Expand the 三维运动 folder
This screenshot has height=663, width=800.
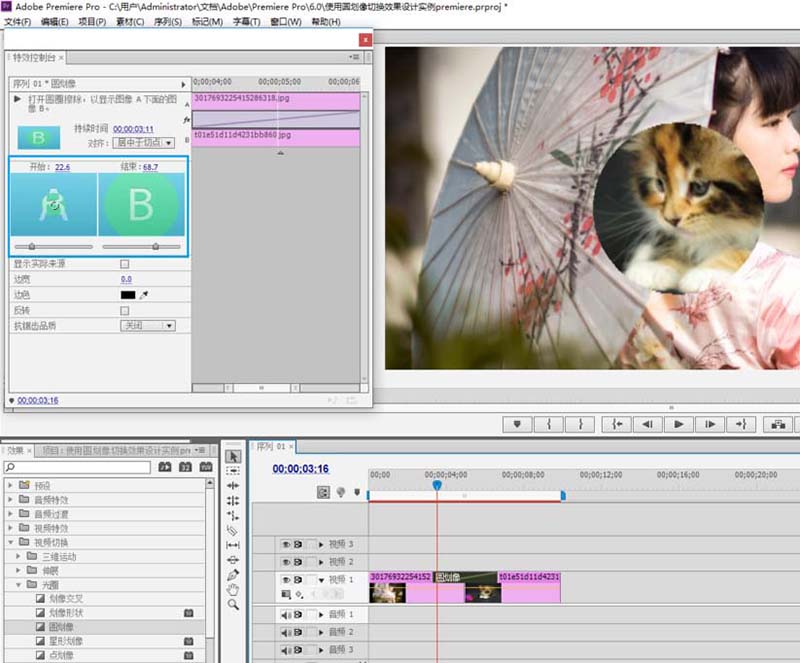[18, 556]
